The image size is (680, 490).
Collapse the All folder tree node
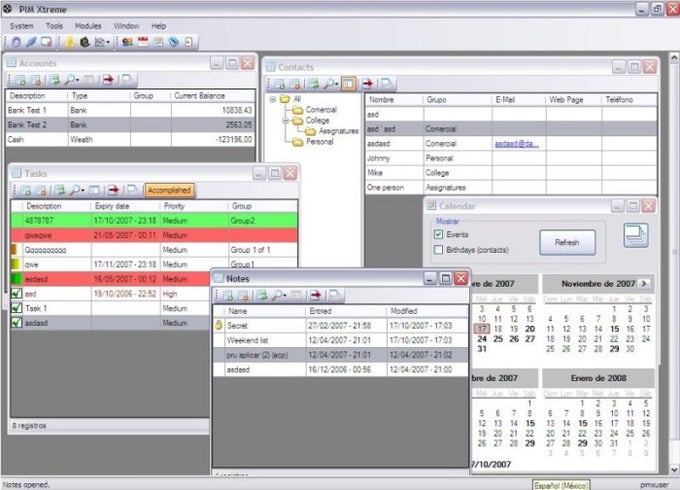(272, 99)
